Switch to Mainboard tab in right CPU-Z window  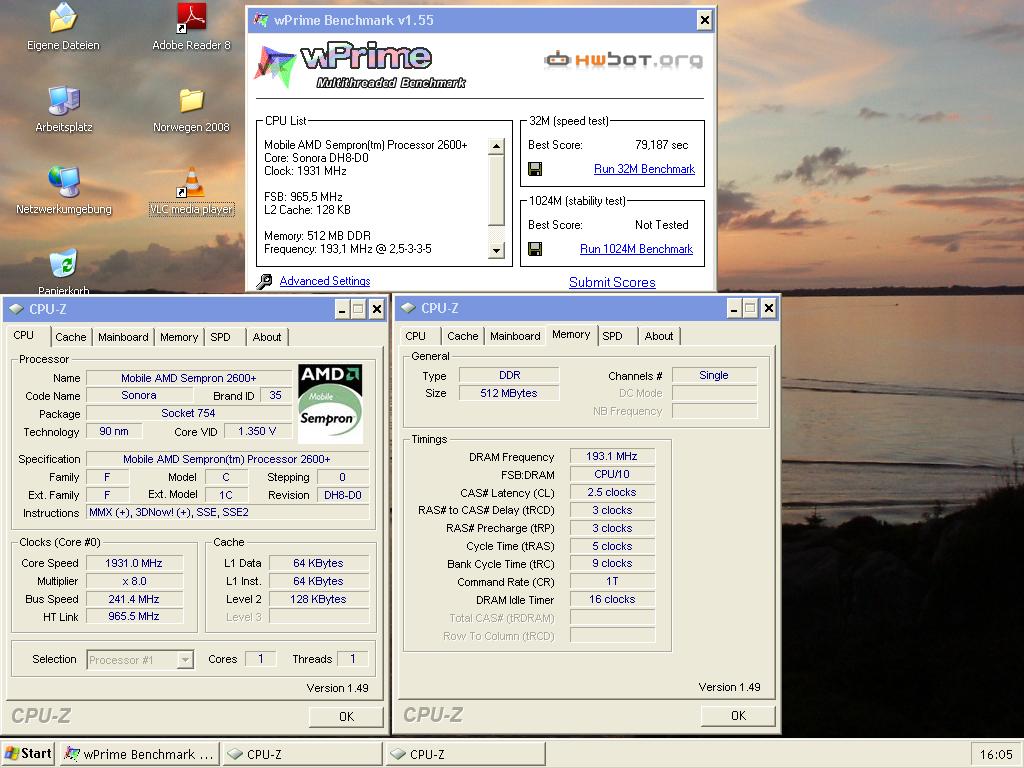click(515, 336)
